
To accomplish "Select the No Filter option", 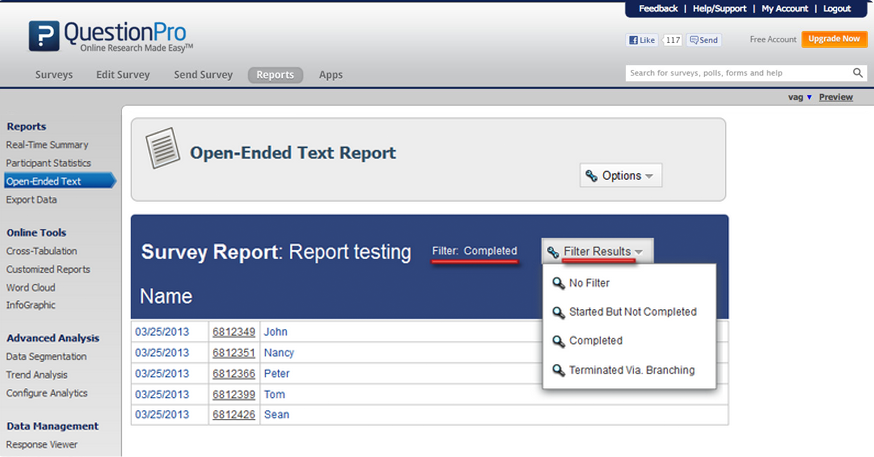I will tap(589, 283).
